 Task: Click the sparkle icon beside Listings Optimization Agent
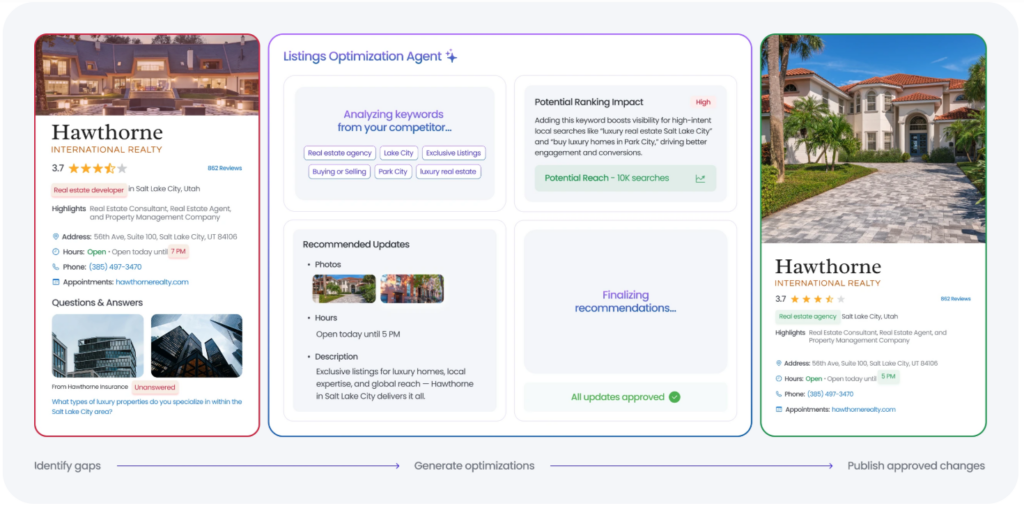tap(452, 56)
